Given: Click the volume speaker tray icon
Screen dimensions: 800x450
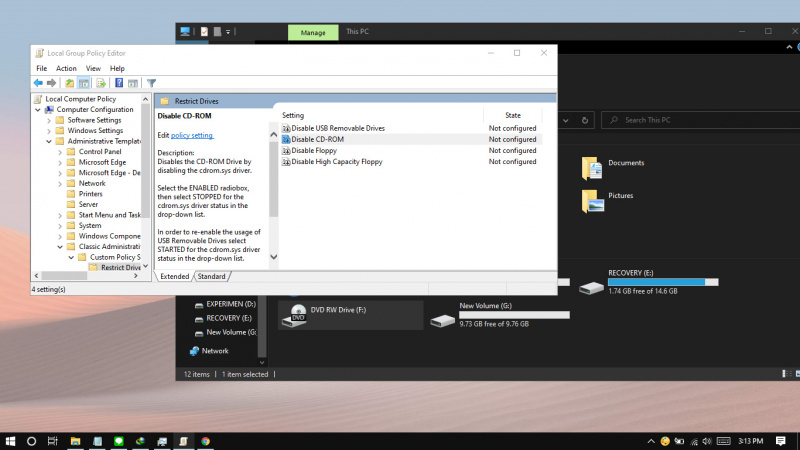Looking at the screenshot, I should (x=707, y=441).
